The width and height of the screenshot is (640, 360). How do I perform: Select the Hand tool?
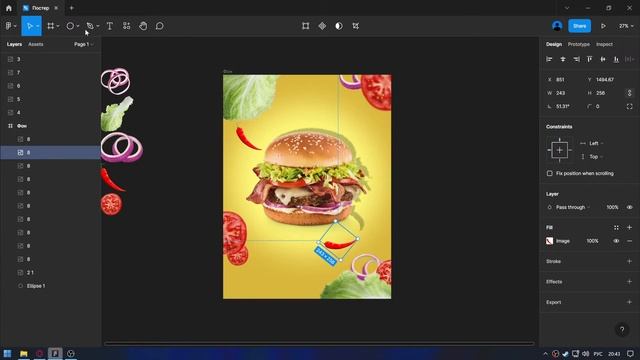[143, 26]
